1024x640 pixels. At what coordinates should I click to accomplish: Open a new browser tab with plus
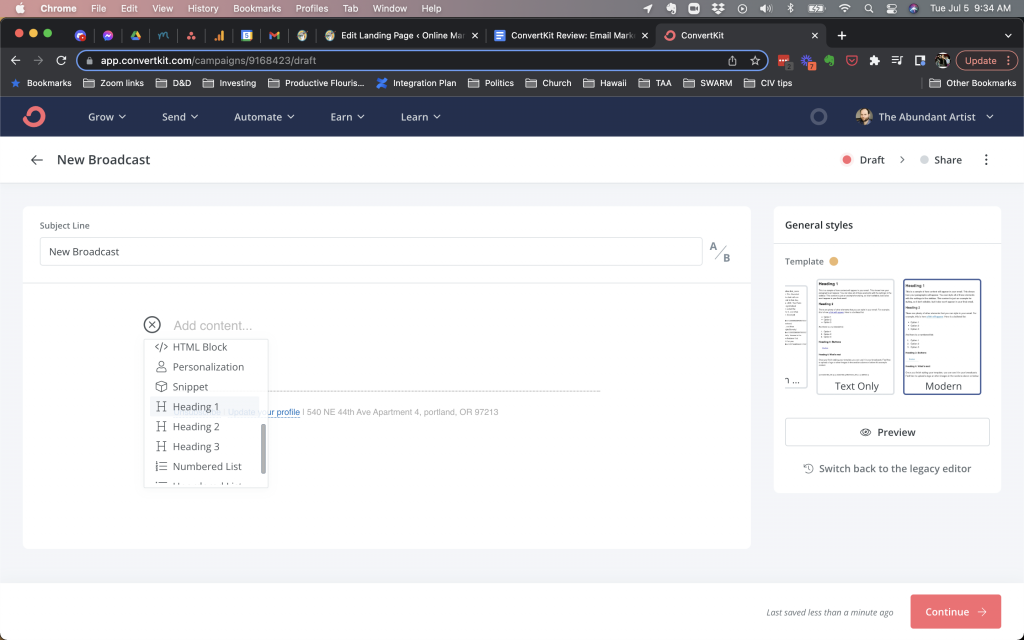pyautogui.click(x=842, y=35)
